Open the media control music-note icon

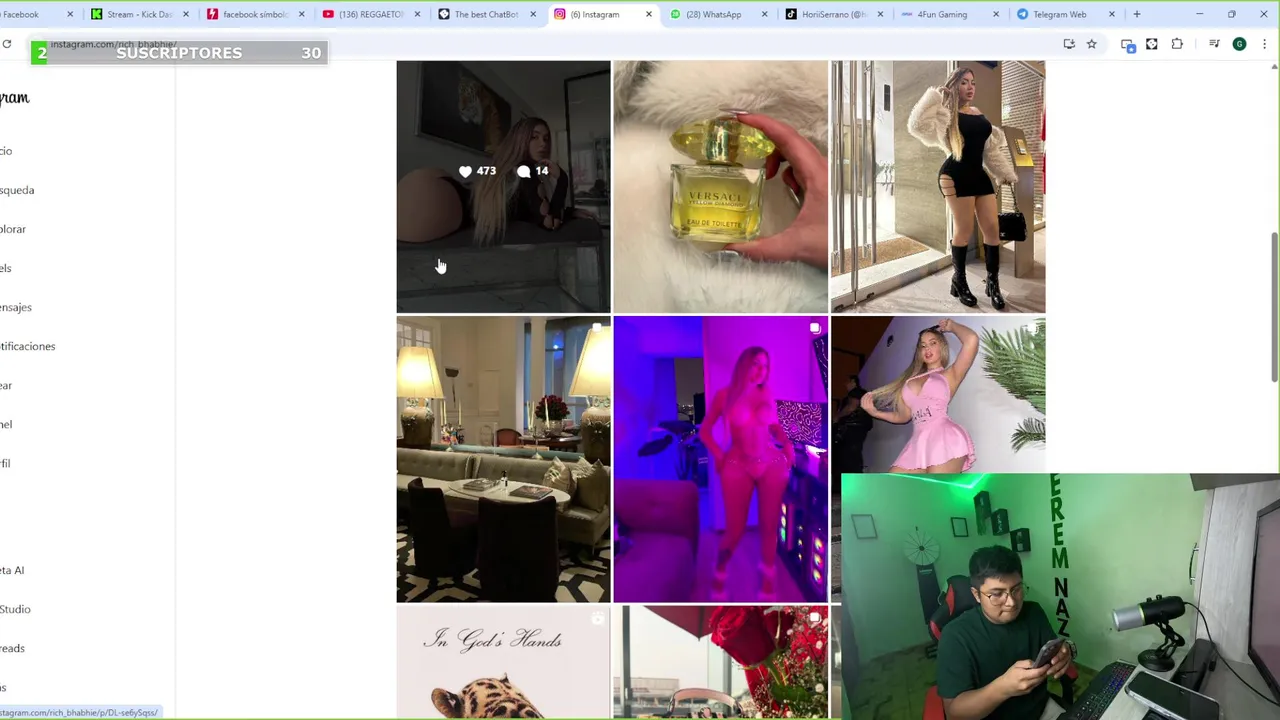click(1214, 44)
